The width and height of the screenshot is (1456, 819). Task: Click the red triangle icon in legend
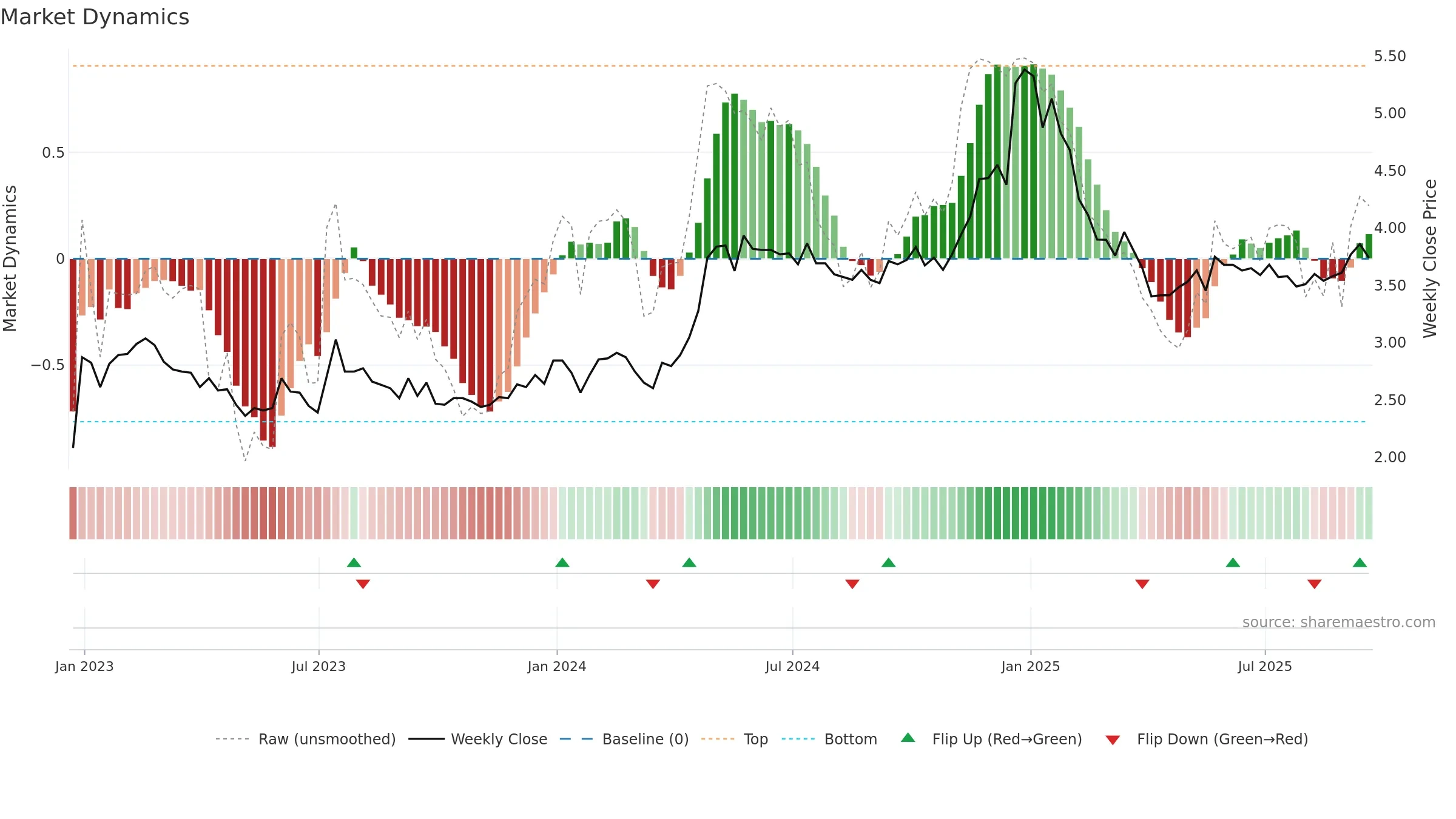pyautogui.click(x=1113, y=740)
